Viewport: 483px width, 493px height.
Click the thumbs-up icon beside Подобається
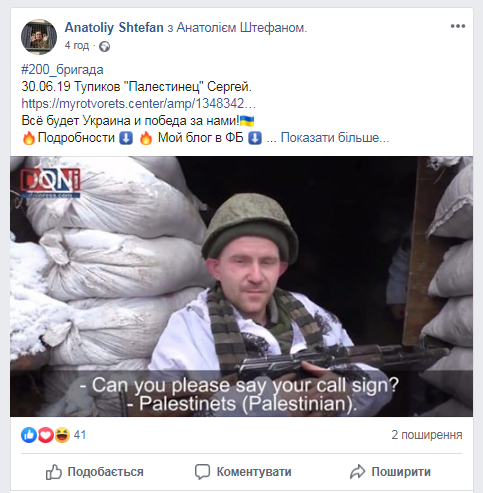click(x=54, y=472)
